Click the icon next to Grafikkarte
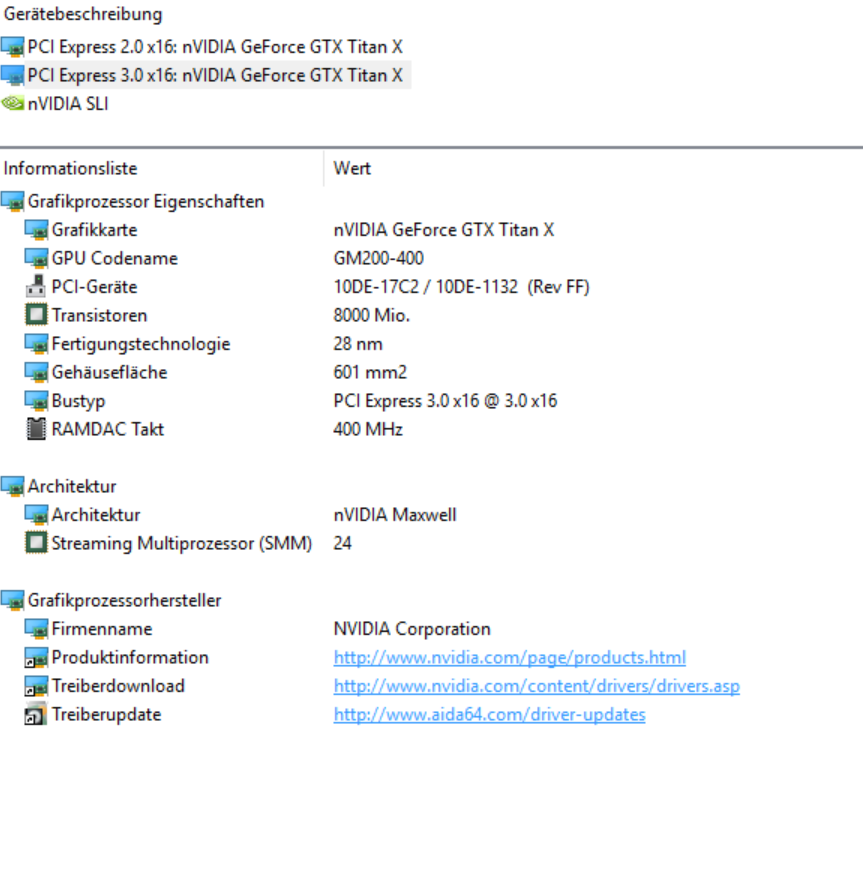Screen dimensions: 863x871 coord(37,230)
